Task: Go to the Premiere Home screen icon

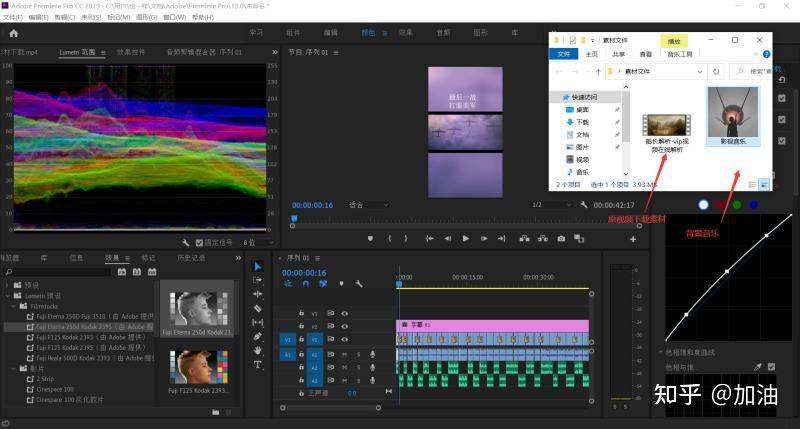Action: 14,33
